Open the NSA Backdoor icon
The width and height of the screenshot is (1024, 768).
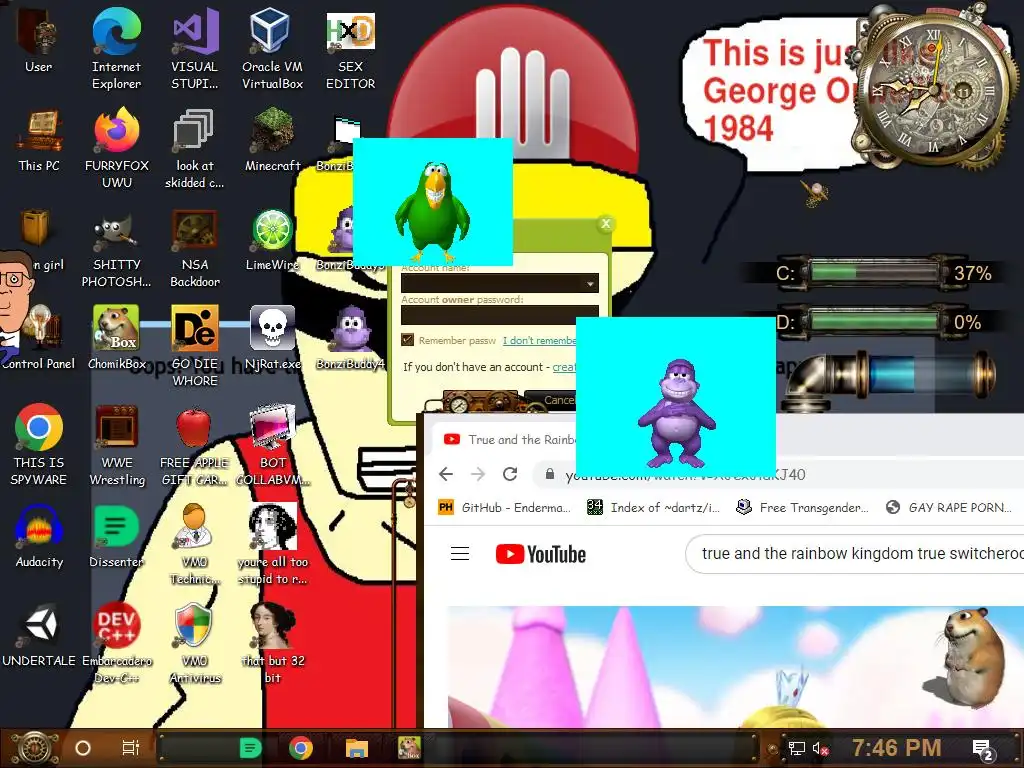click(195, 247)
